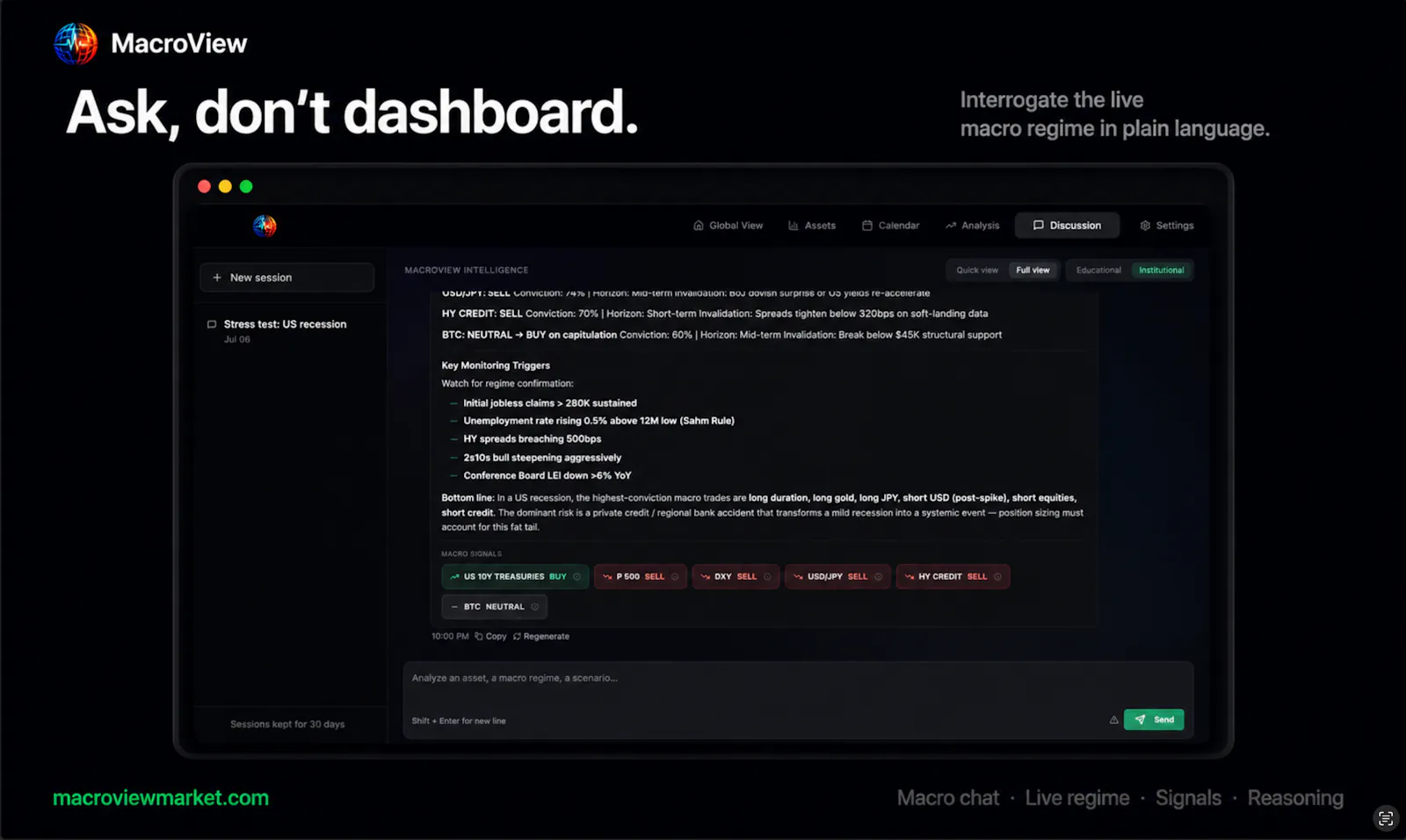Screen dimensions: 1406x840
Task: Click the 'Sessions kept for 30 days' note
Action: coord(287,725)
